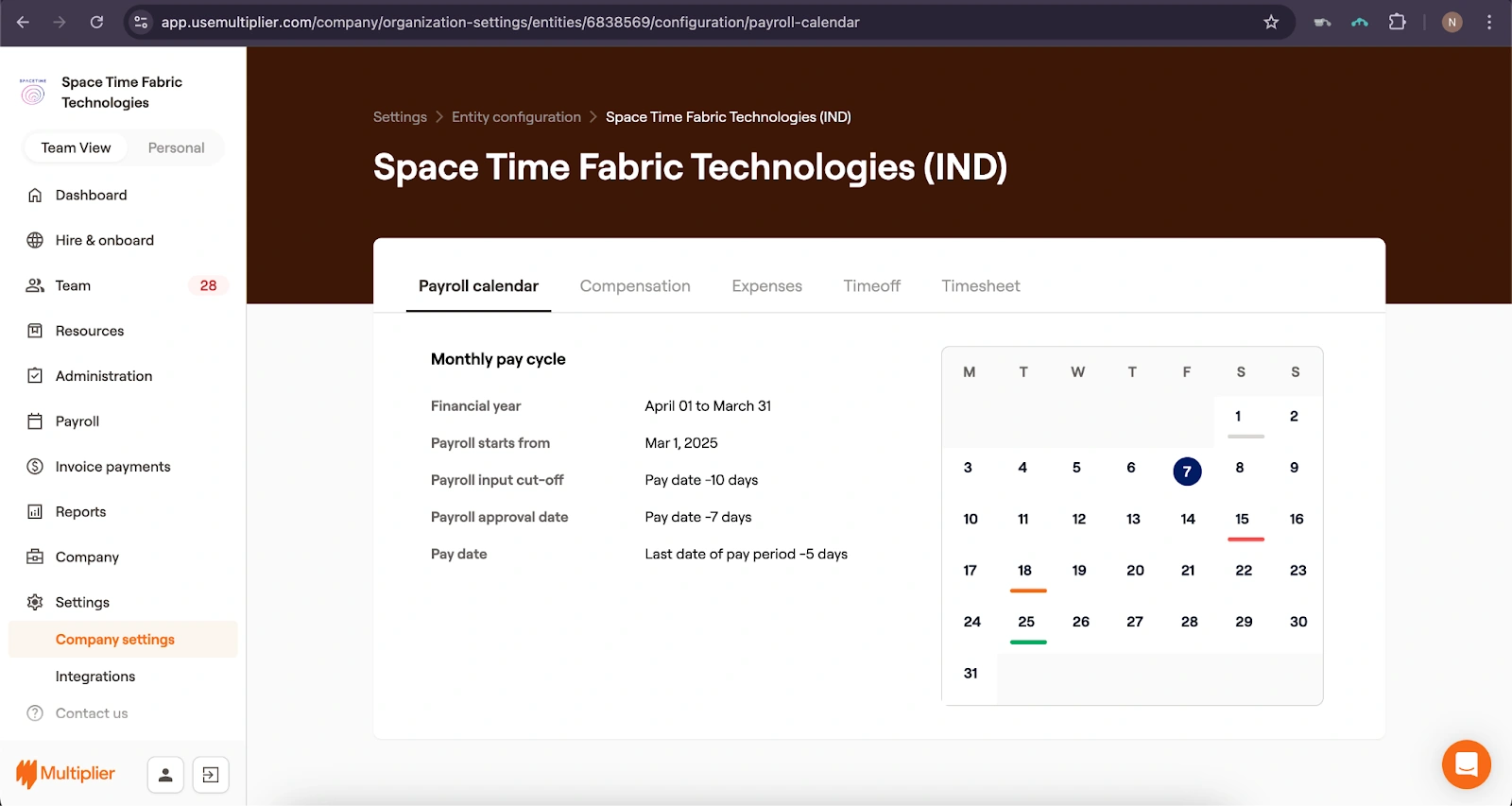Click the Multiplier logo

pyautogui.click(x=65, y=774)
